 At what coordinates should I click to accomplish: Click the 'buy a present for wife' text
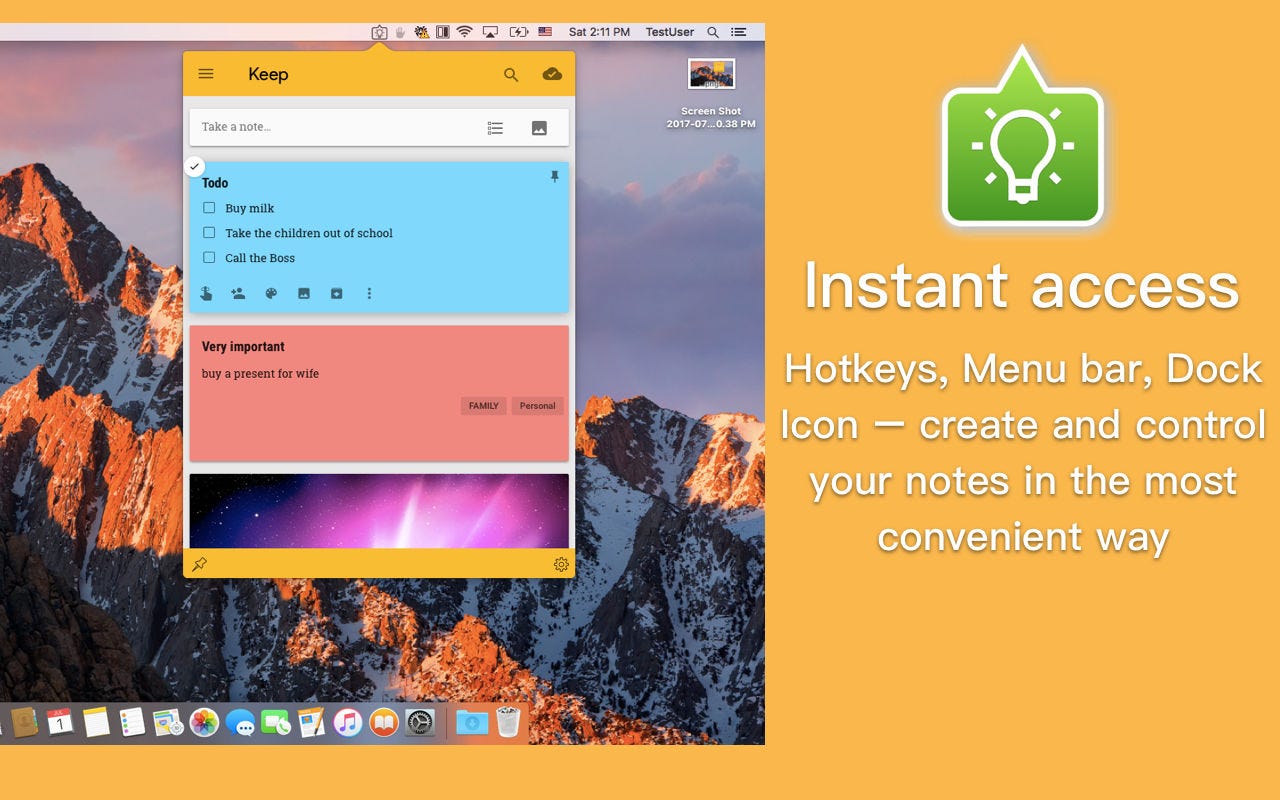pyautogui.click(x=260, y=374)
